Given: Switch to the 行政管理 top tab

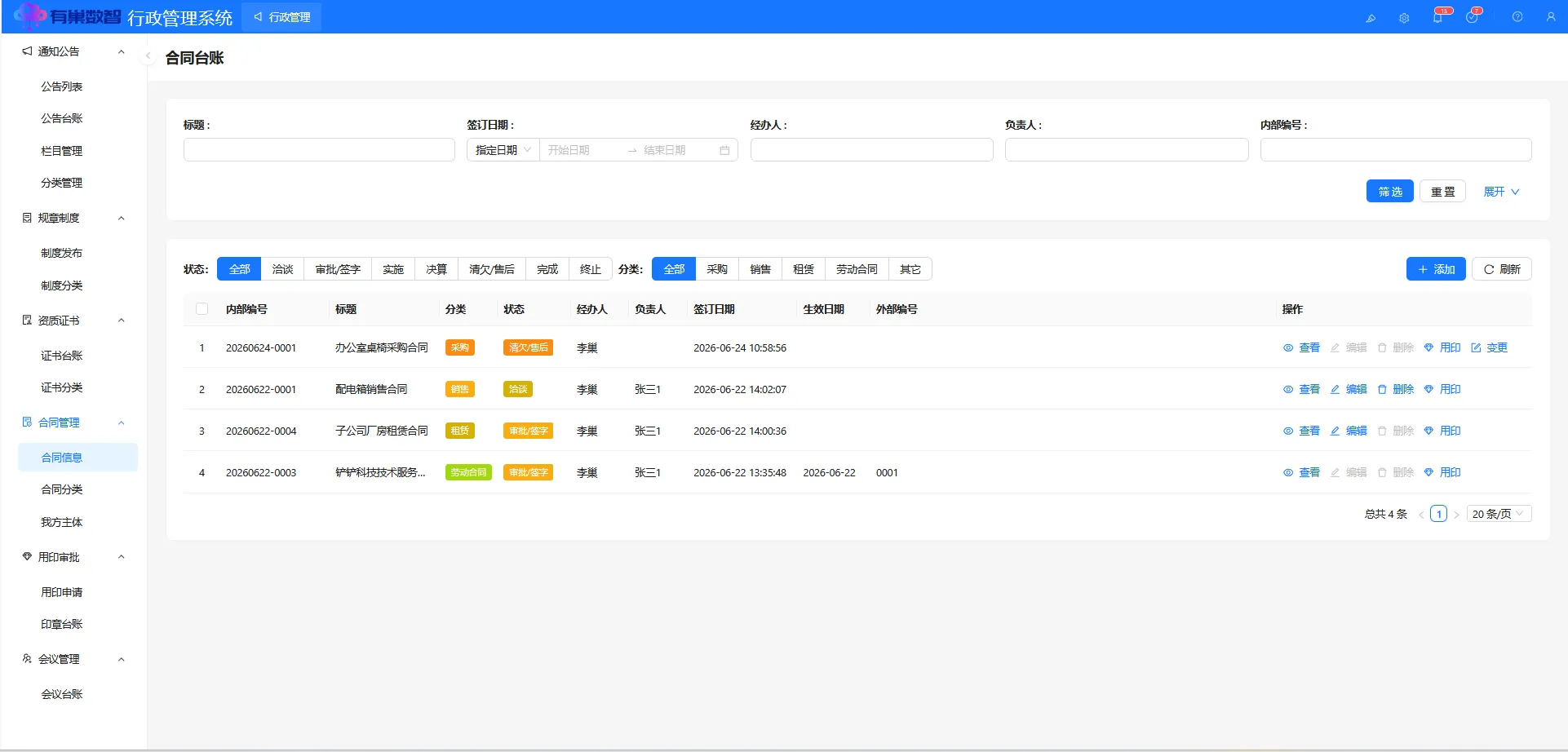Looking at the screenshot, I should 281,17.
